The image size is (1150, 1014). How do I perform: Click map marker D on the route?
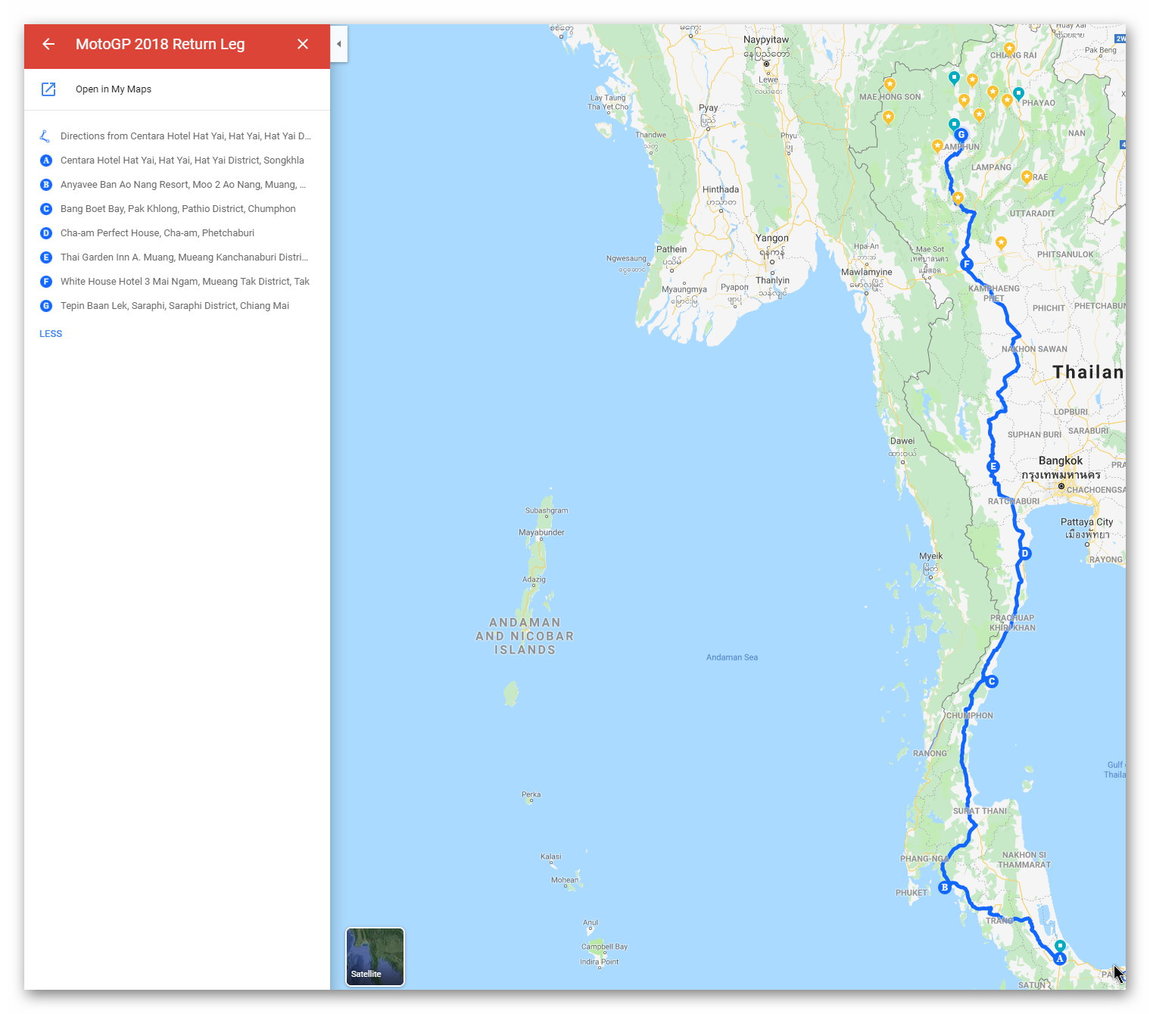1024,554
